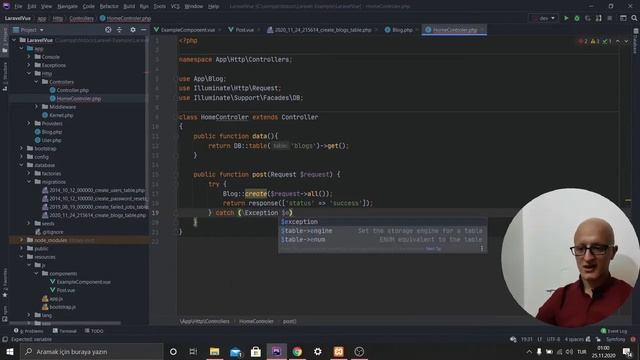Viewport: 640px width, 360px height.
Task: Expand the bootstrap folder
Action: point(22,148)
